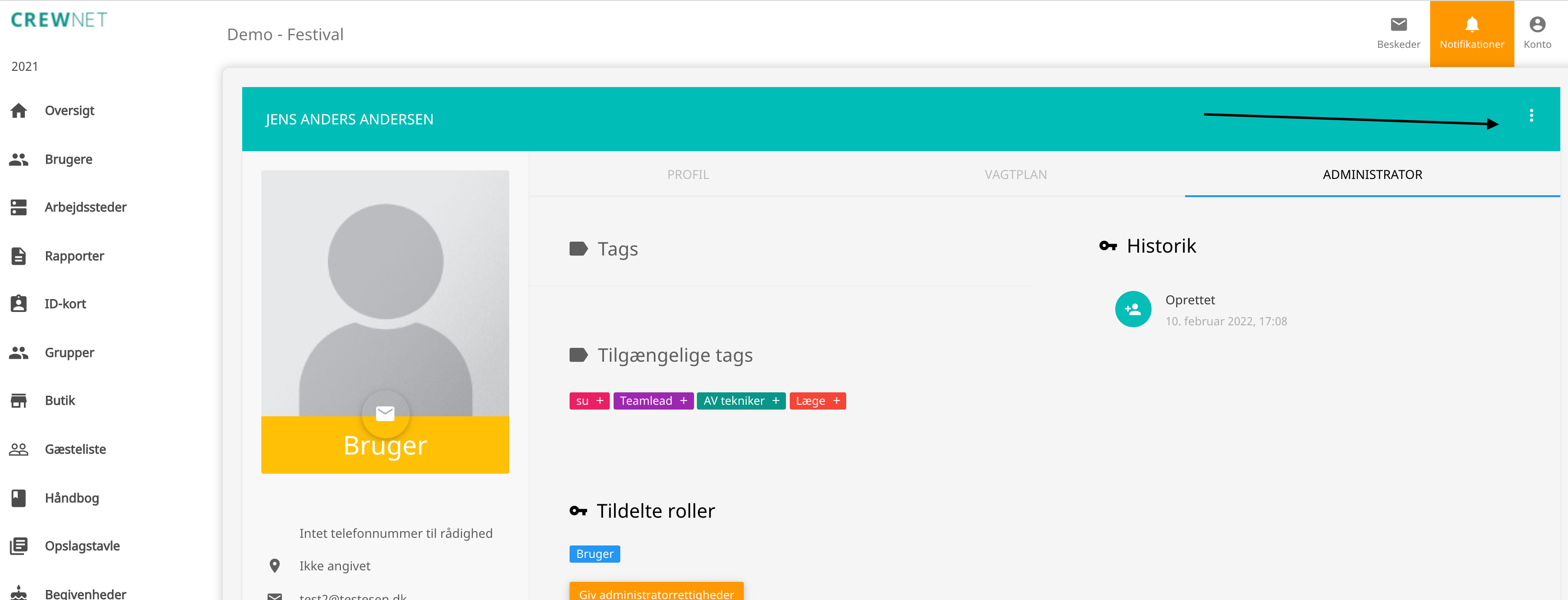The image size is (1568, 600).
Task: Open Beskeder envelope icon
Action: (x=1398, y=24)
